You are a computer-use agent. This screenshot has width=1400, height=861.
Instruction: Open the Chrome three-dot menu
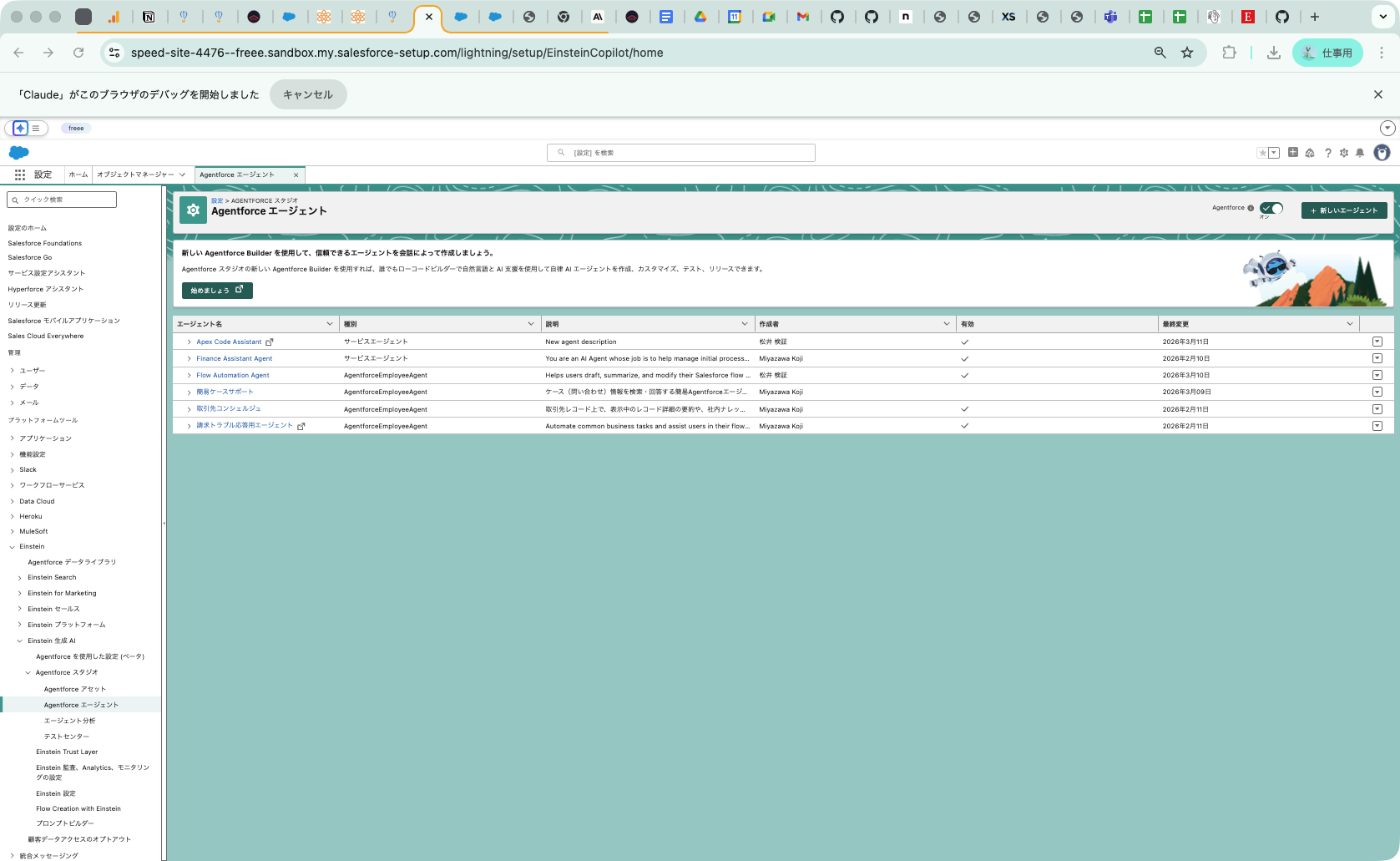click(x=1382, y=53)
